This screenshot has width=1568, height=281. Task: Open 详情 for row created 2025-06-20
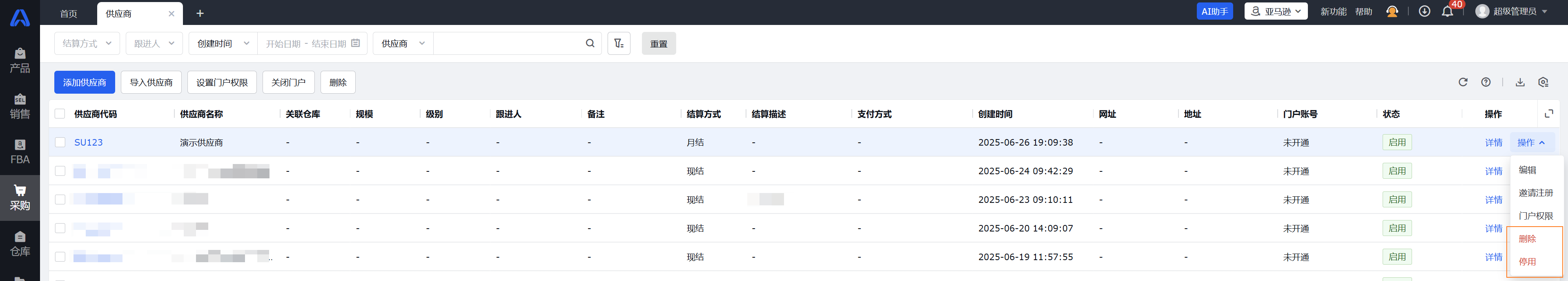pyautogui.click(x=1493, y=228)
